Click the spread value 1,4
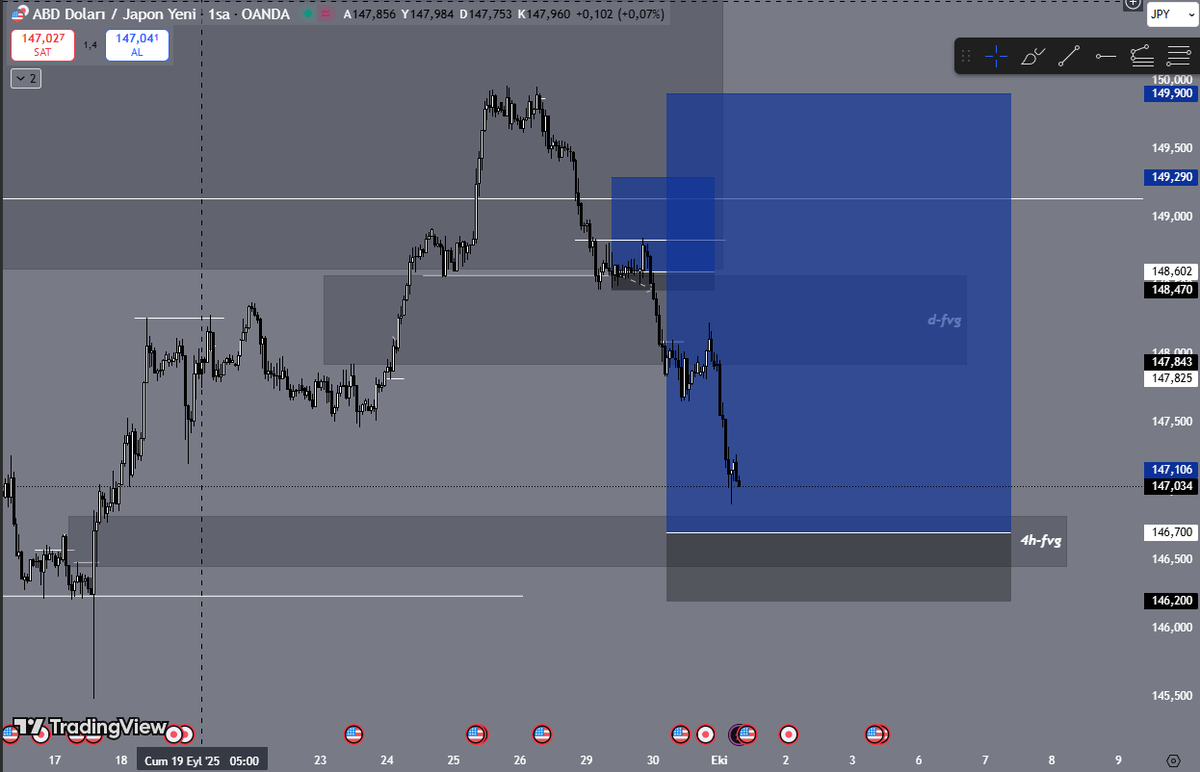 tap(89, 45)
